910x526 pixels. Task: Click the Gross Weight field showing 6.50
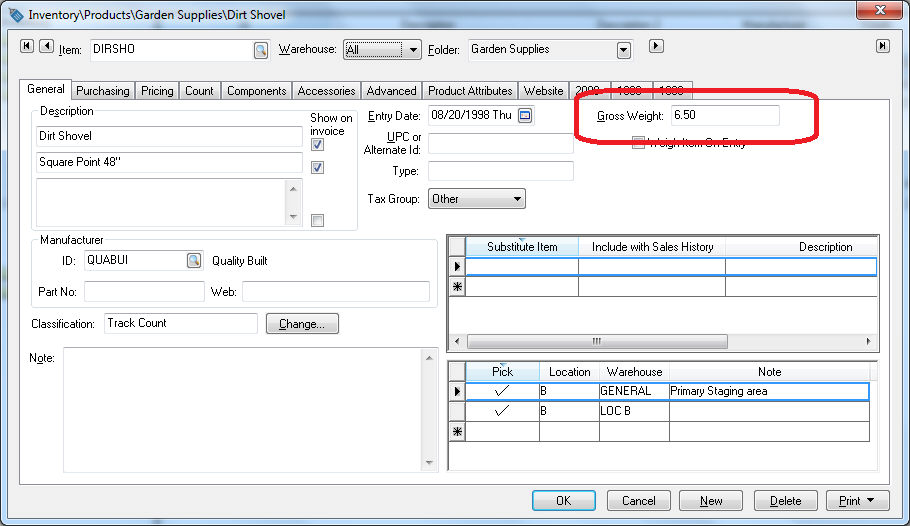(x=725, y=115)
